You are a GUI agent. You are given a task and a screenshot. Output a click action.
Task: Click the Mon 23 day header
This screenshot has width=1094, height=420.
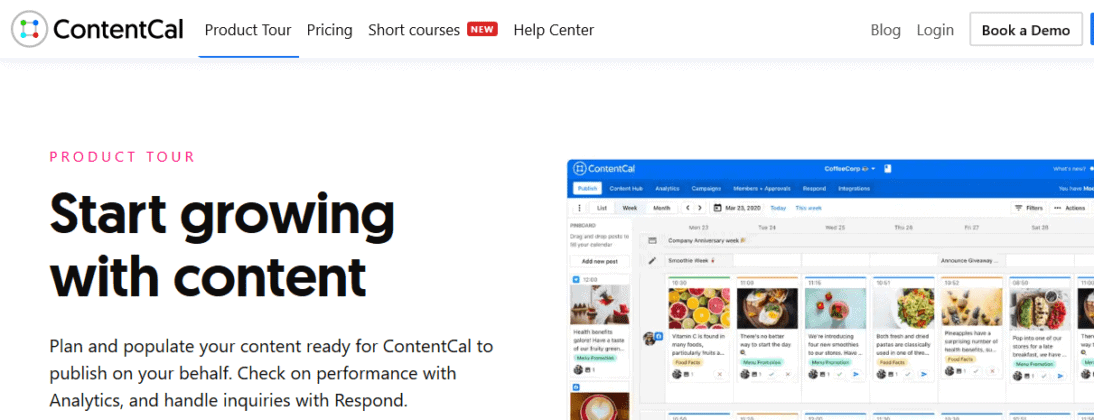698,227
